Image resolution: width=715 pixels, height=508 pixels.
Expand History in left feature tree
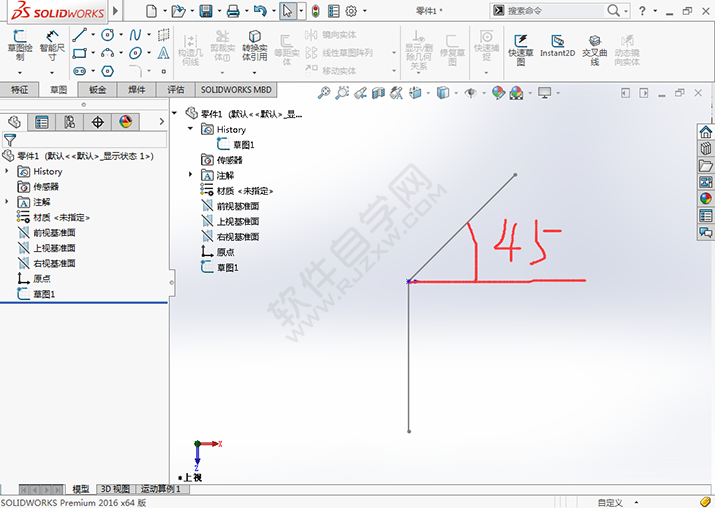tap(6, 171)
